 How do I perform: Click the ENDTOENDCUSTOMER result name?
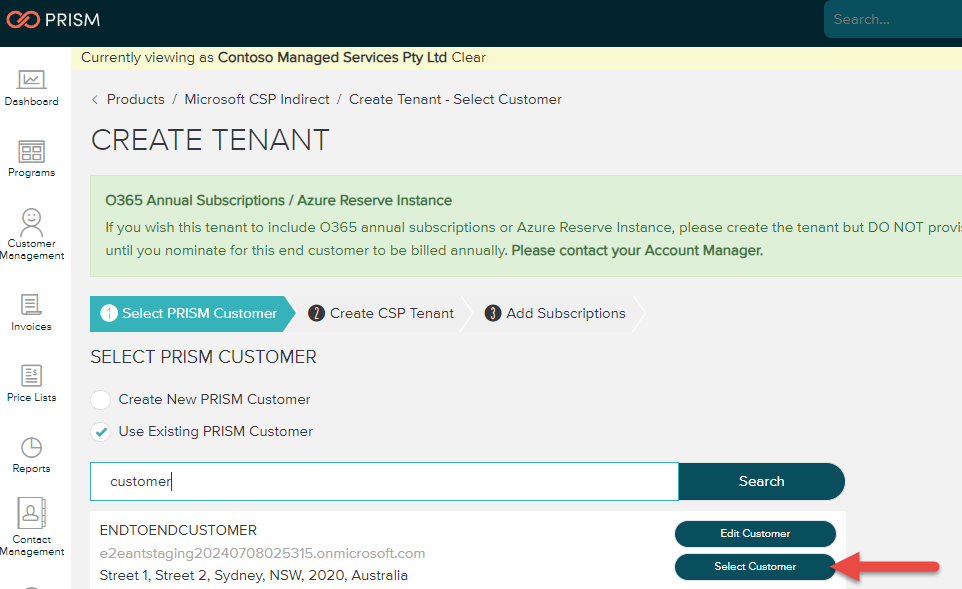[x=179, y=530]
